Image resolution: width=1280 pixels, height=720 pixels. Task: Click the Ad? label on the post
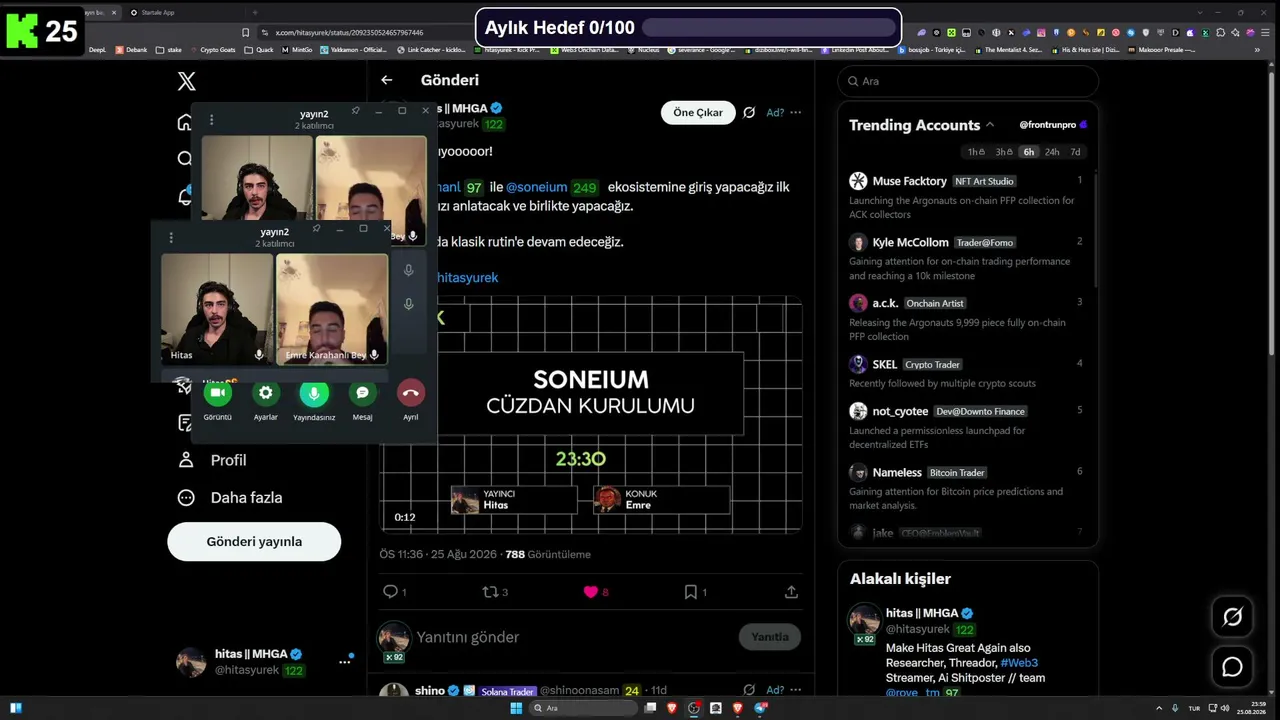(775, 113)
